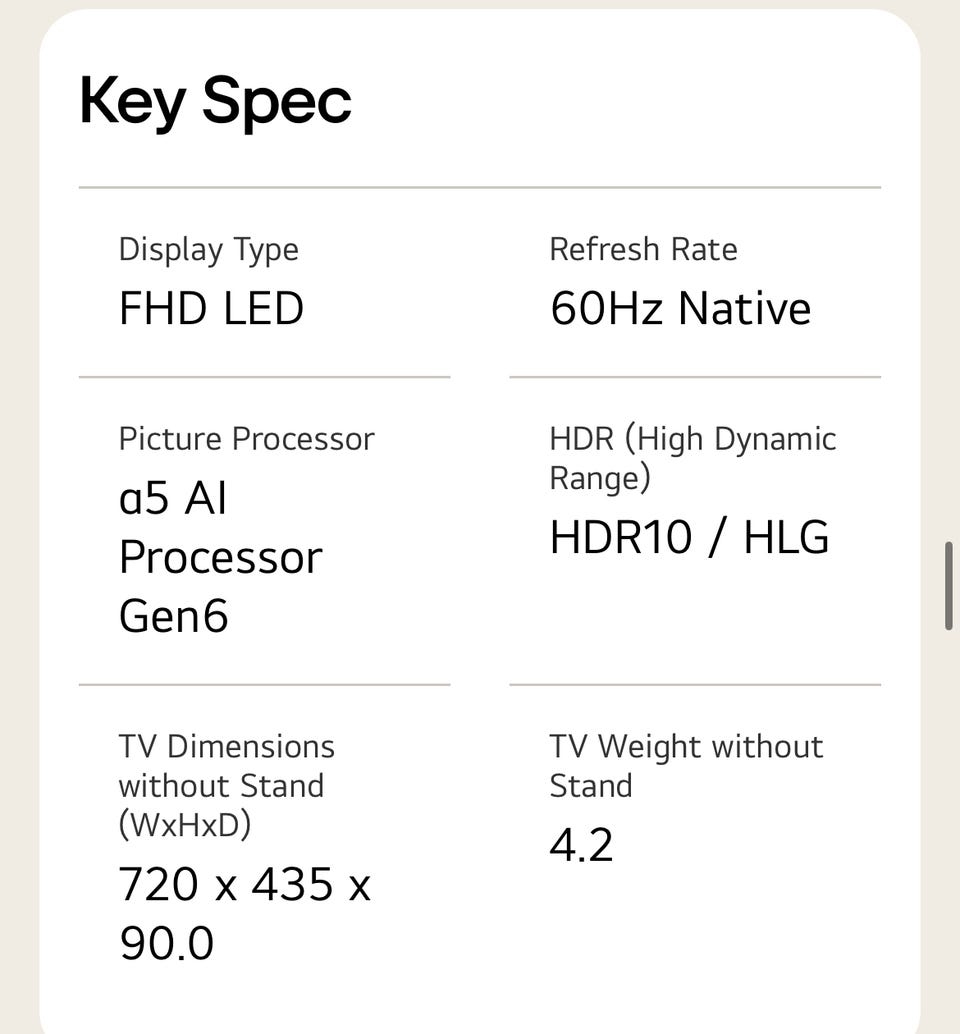The image size is (960, 1034).
Task: Click the Refresh Rate label
Action: (x=643, y=249)
